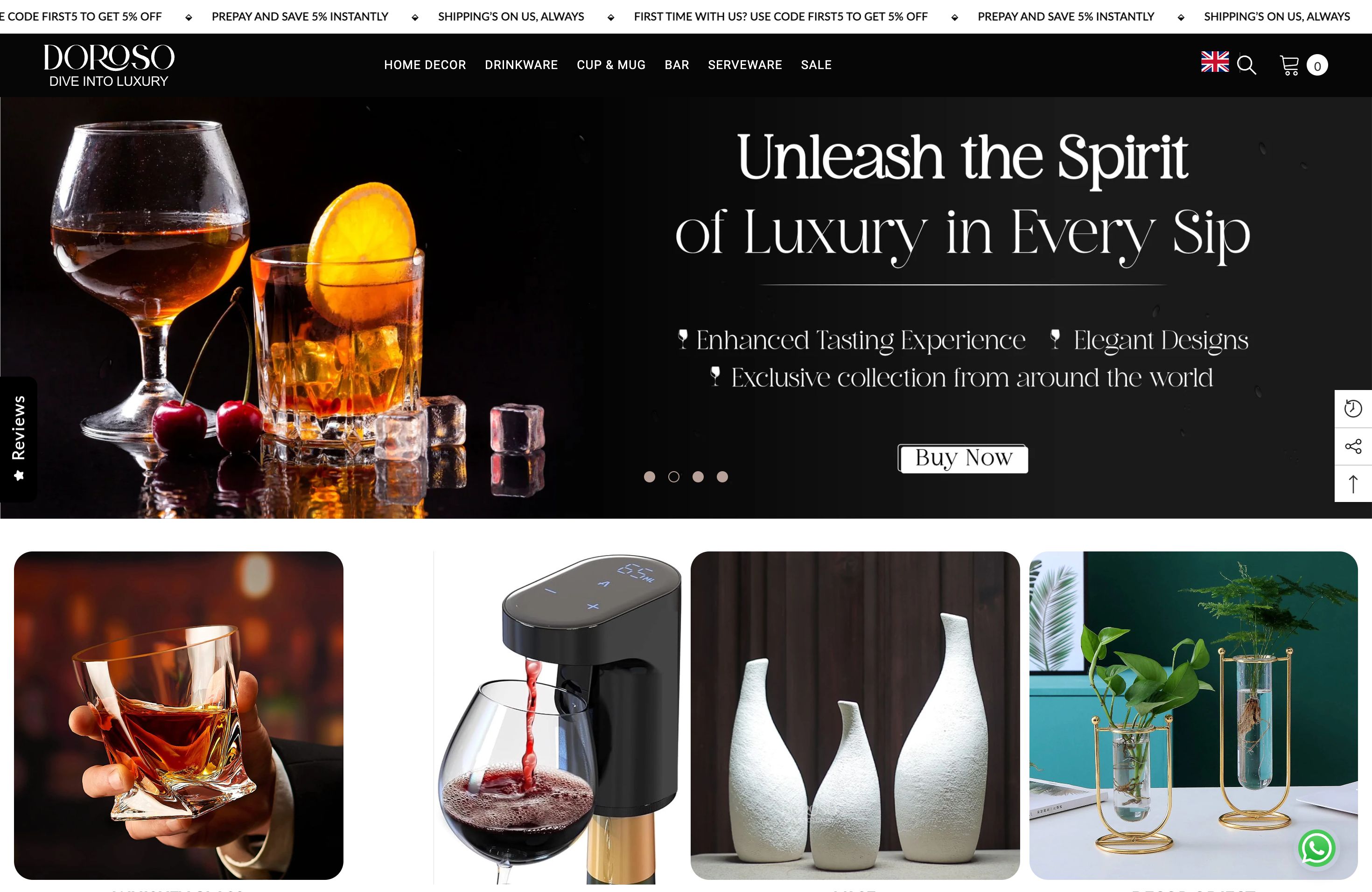1372x892 pixels.
Task: Open the recently viewed clock icon
Action: tap(1353, 409)
